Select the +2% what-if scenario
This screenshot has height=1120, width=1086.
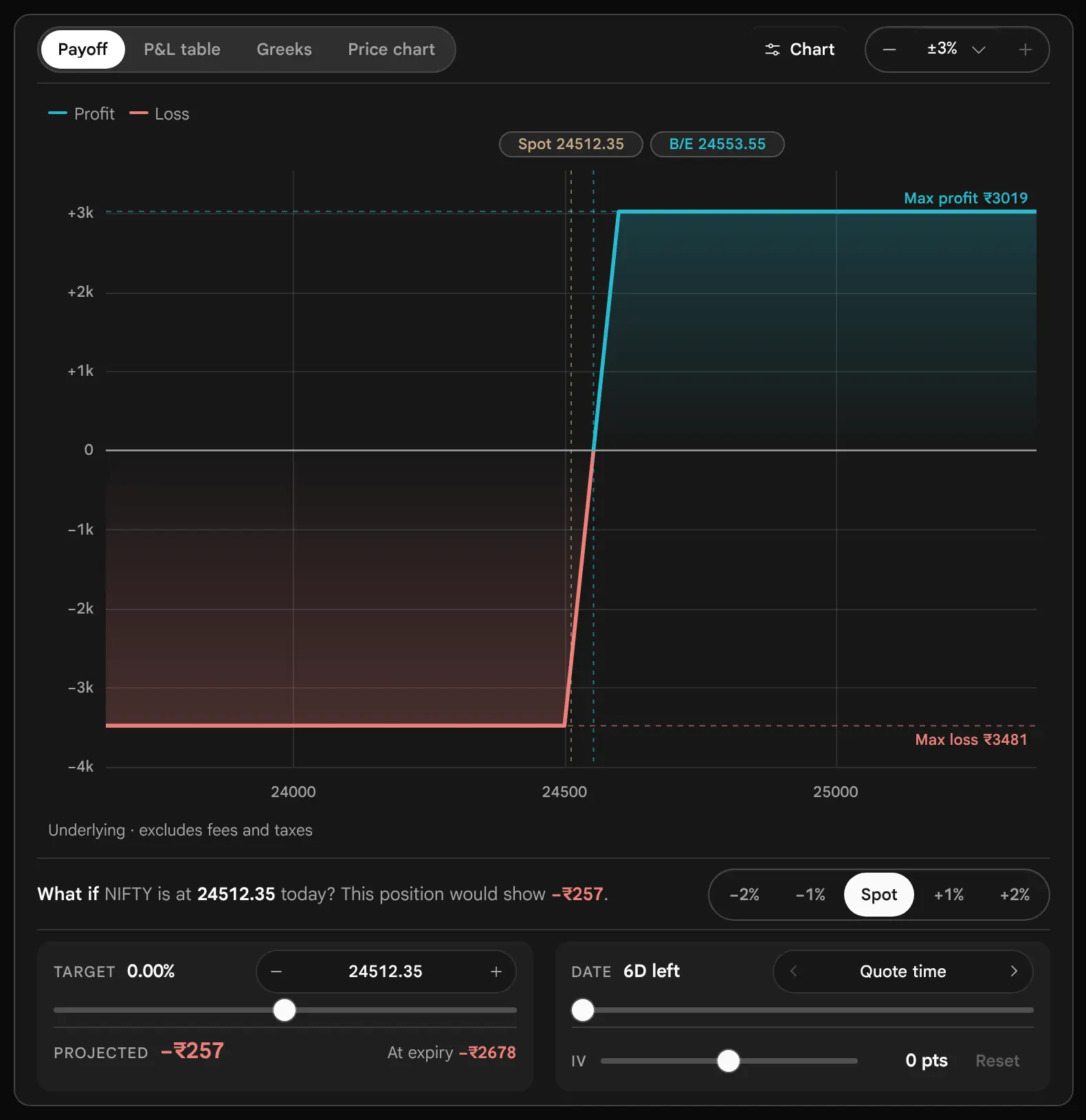(1015, 895)
